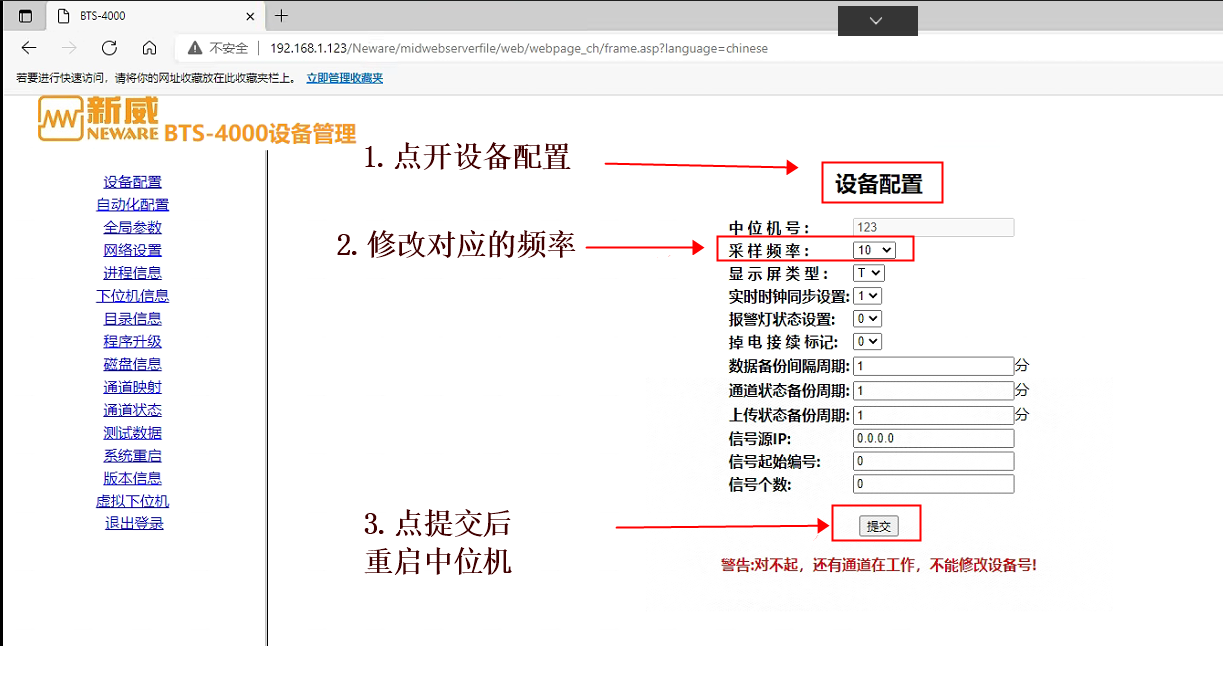
Task: Open 版本信息 link
Action: pos(133,479)
